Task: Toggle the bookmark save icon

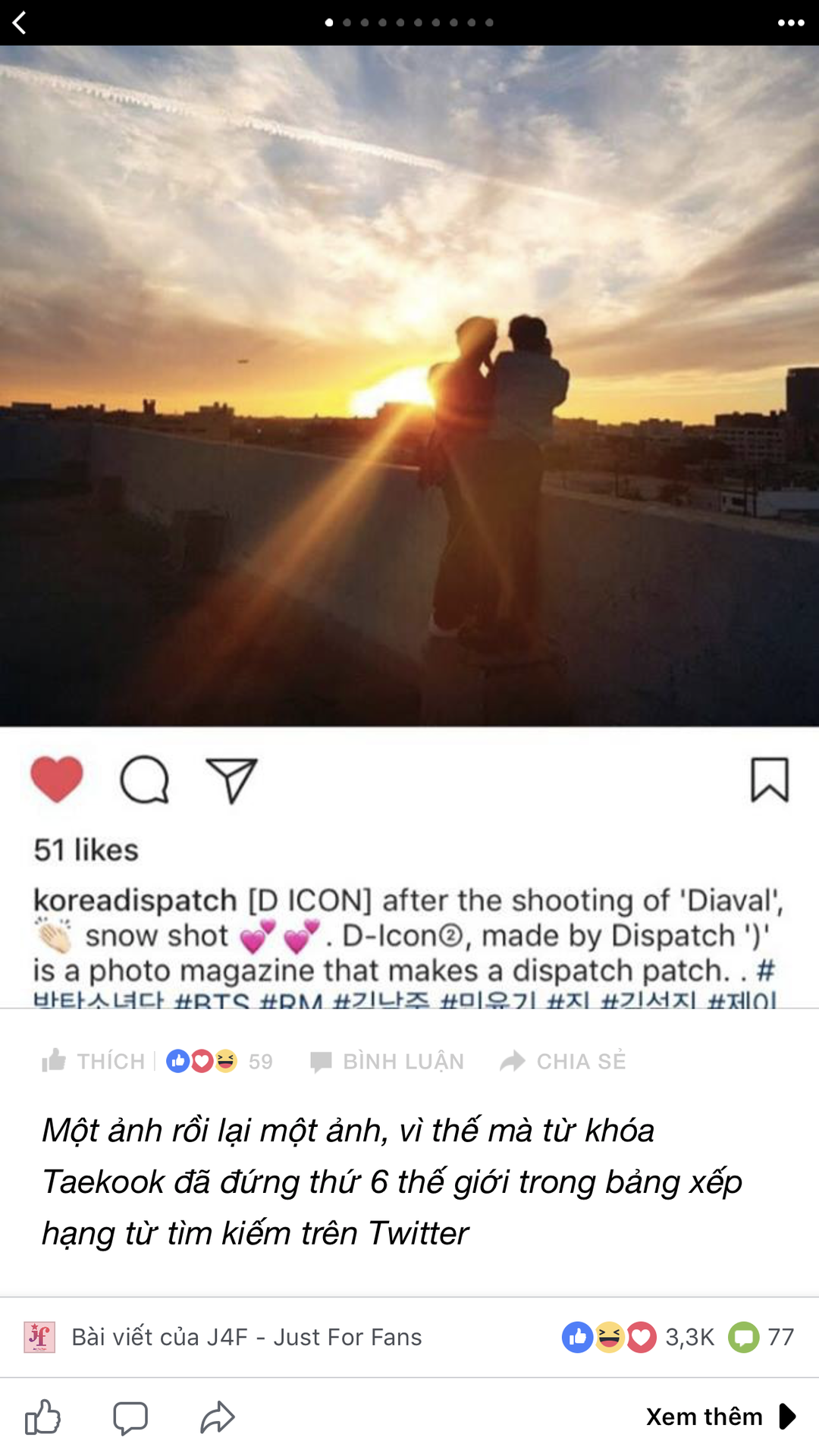Action: pos(770,780)
